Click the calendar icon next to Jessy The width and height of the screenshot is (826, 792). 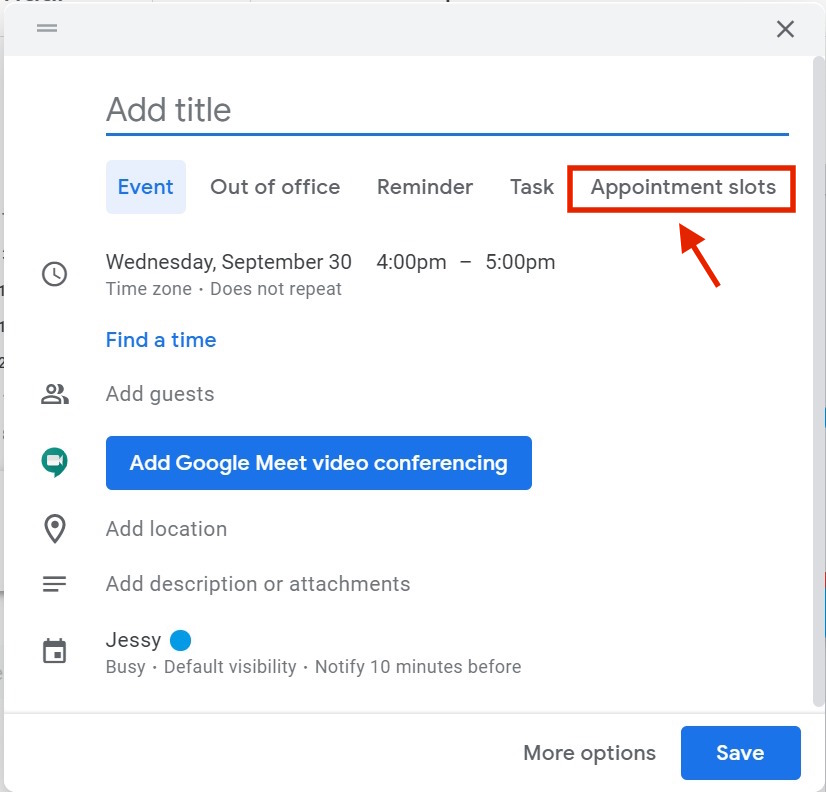pos(54,651)
